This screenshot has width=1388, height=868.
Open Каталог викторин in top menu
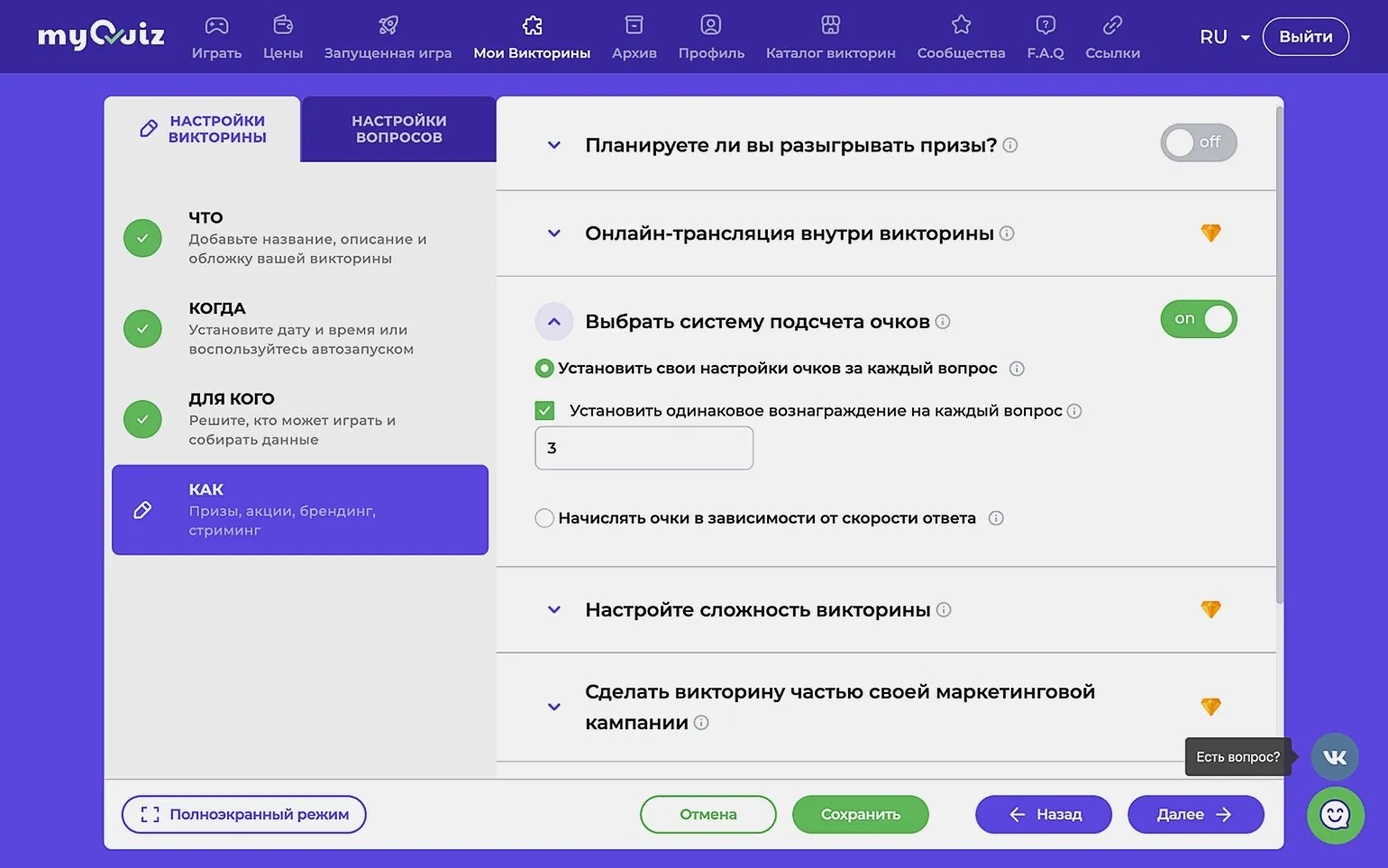click(830, 37)
